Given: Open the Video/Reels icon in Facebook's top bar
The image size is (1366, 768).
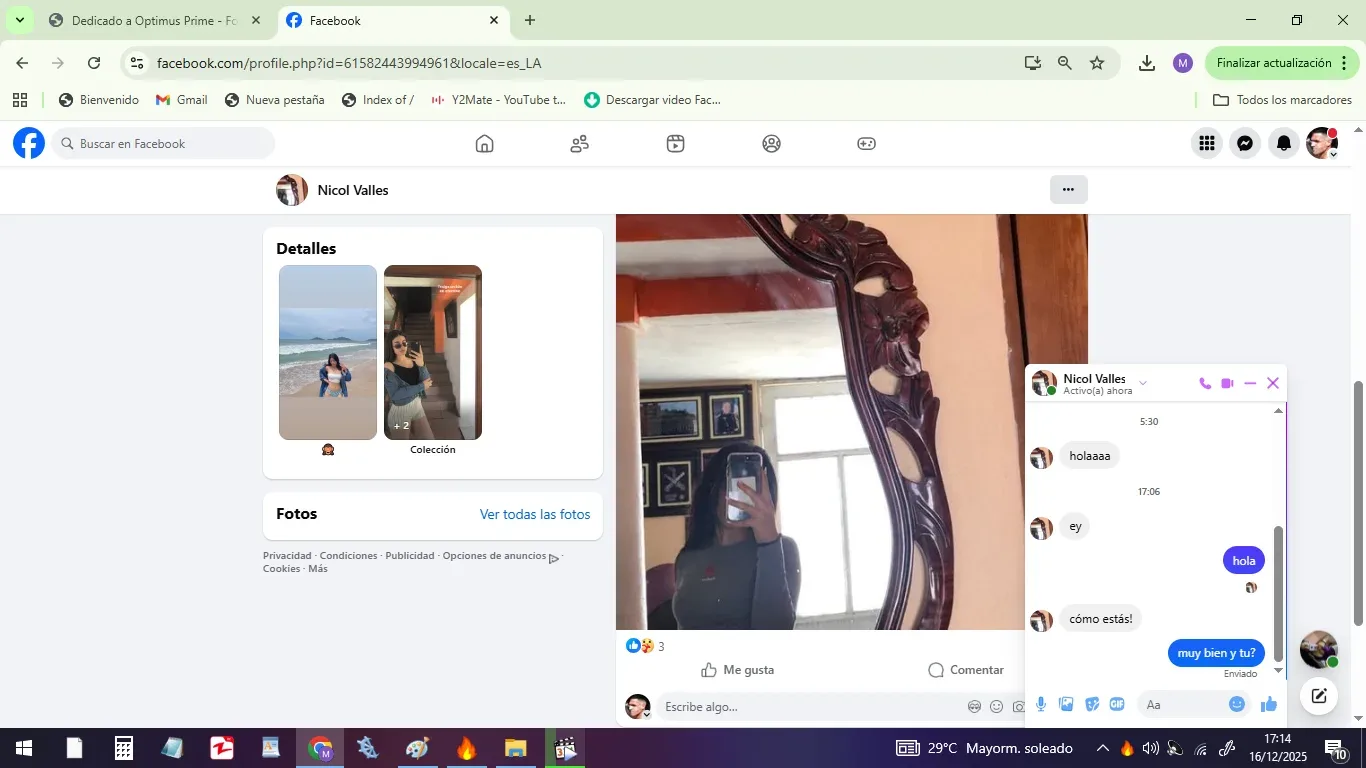Looking at the screenshot, I should click(x=675, y=144).
